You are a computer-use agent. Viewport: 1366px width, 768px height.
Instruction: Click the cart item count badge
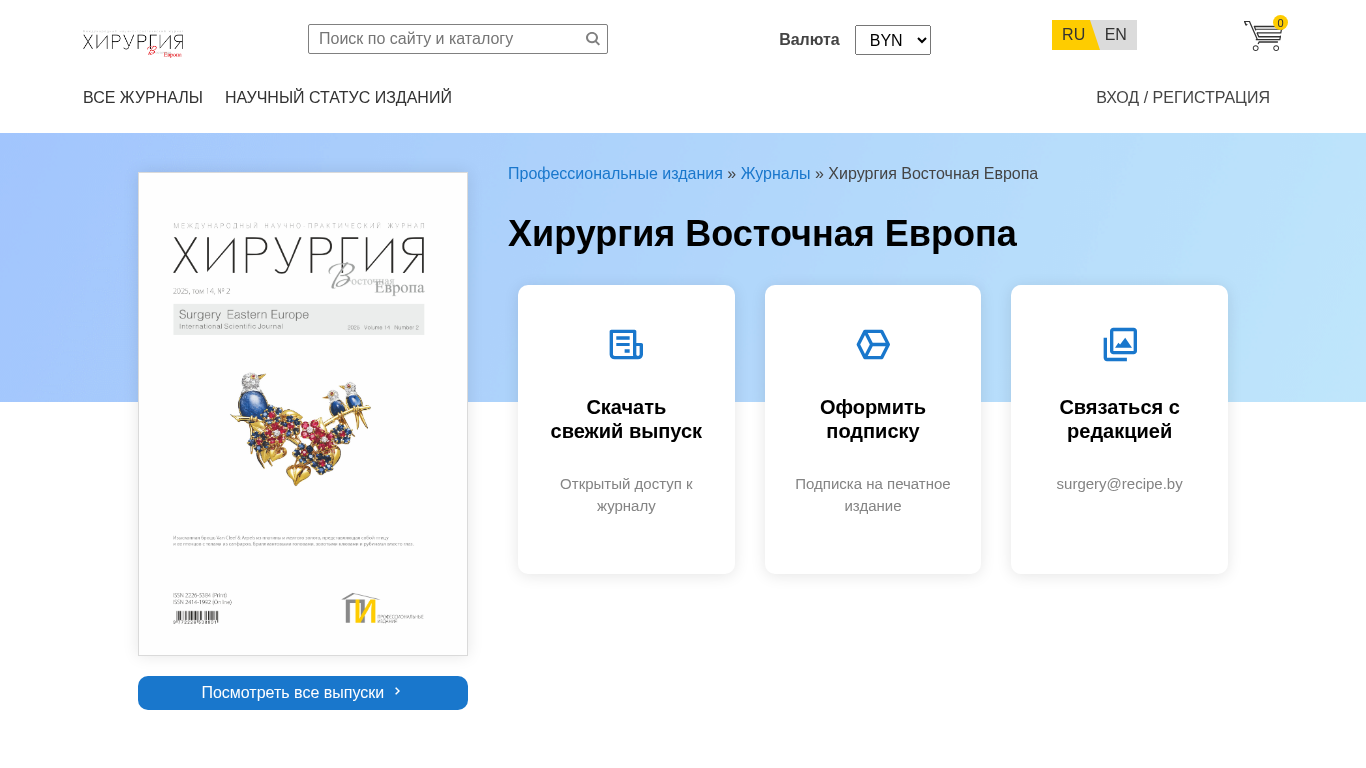click(x=1280, y=23)
